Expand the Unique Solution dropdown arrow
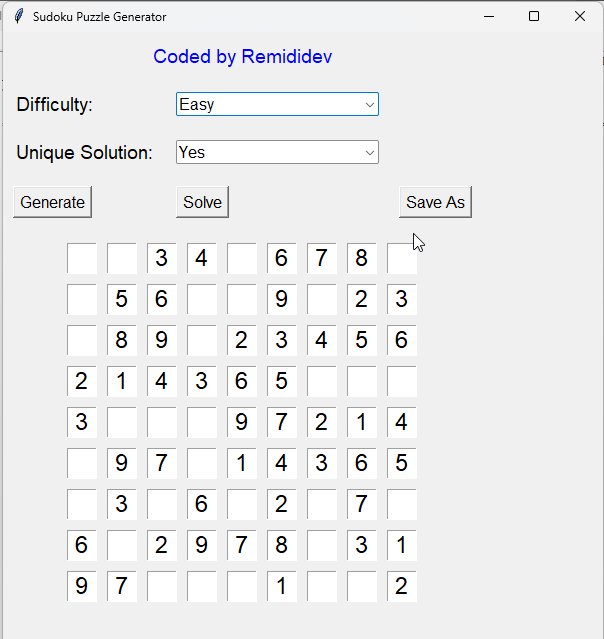 pos(370,152)
